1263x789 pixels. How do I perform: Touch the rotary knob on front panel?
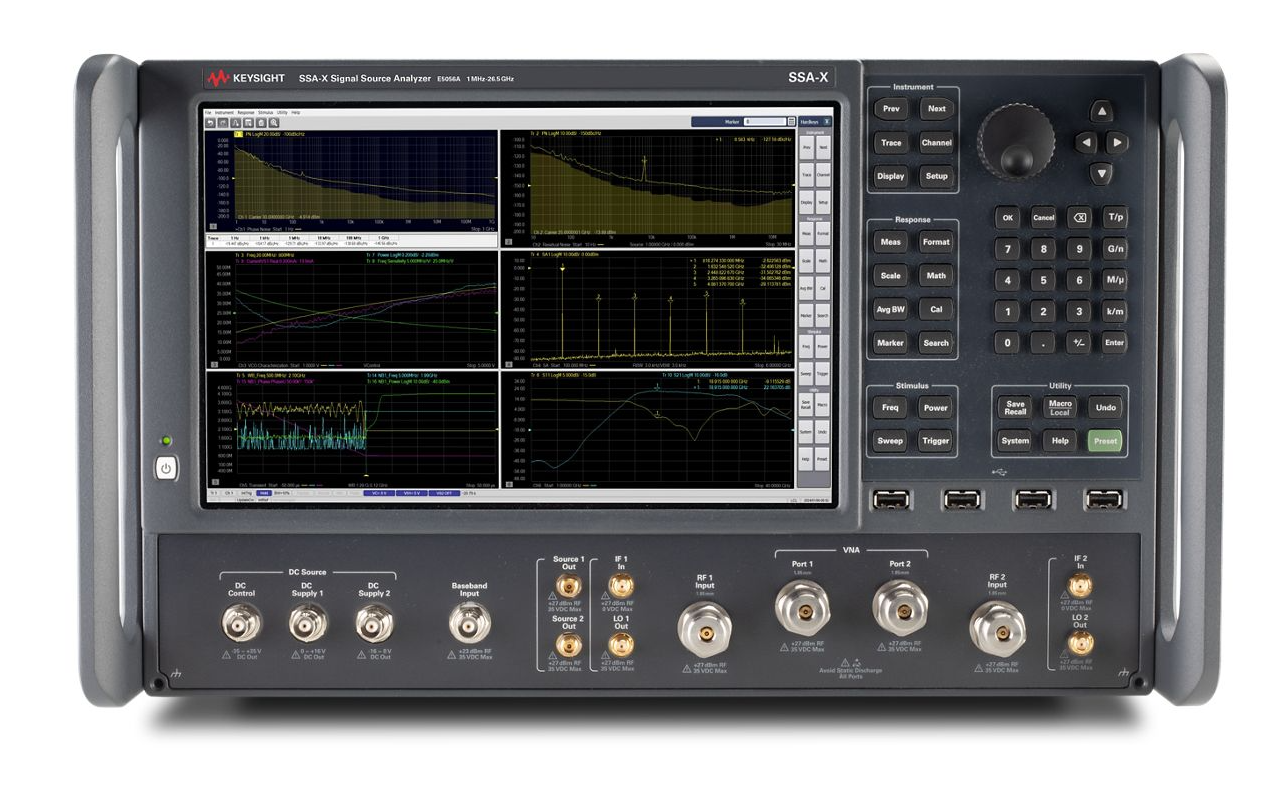(1015, 142)
